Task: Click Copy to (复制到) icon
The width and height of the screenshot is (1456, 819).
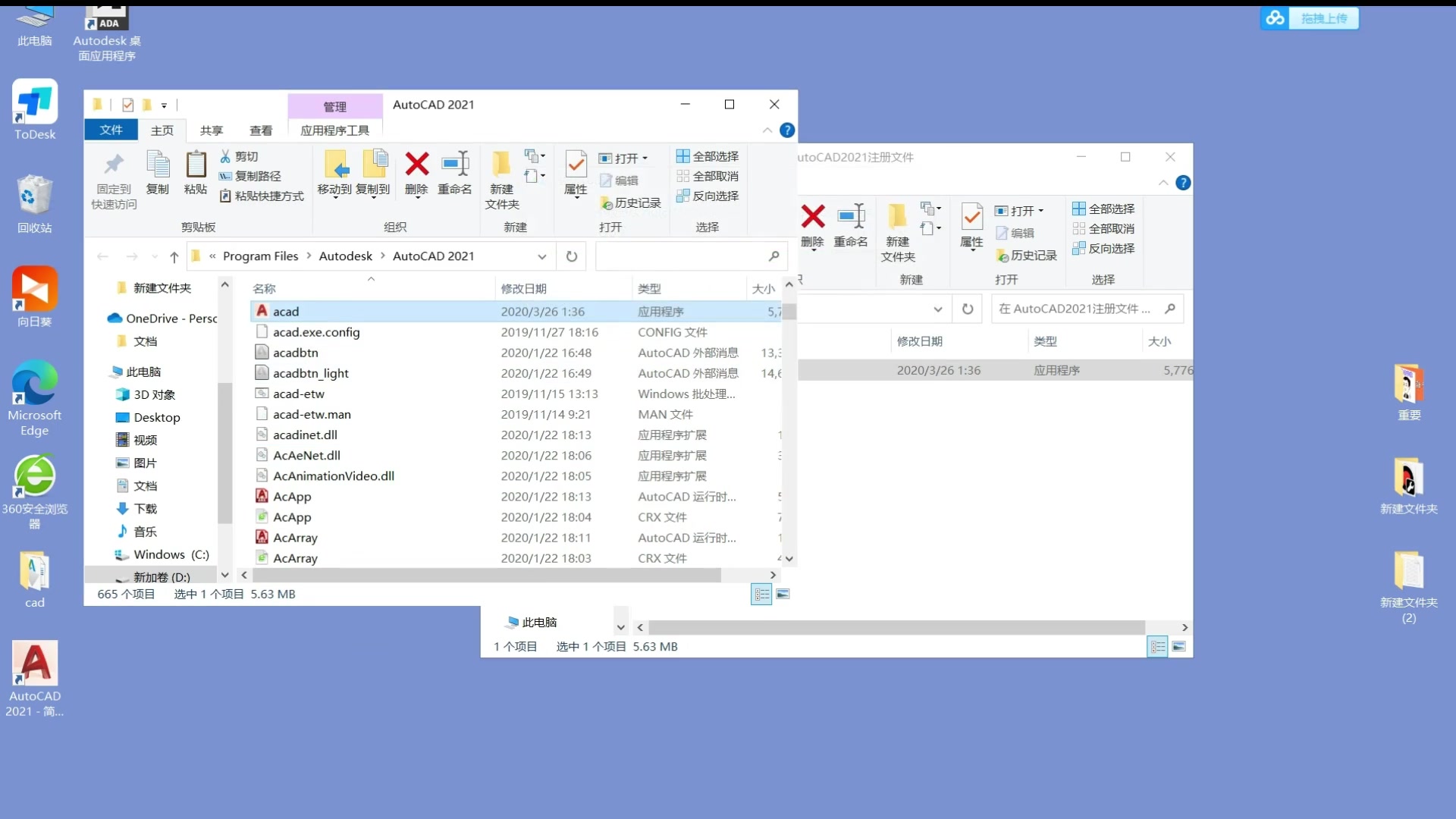Action: pos(374,164)
